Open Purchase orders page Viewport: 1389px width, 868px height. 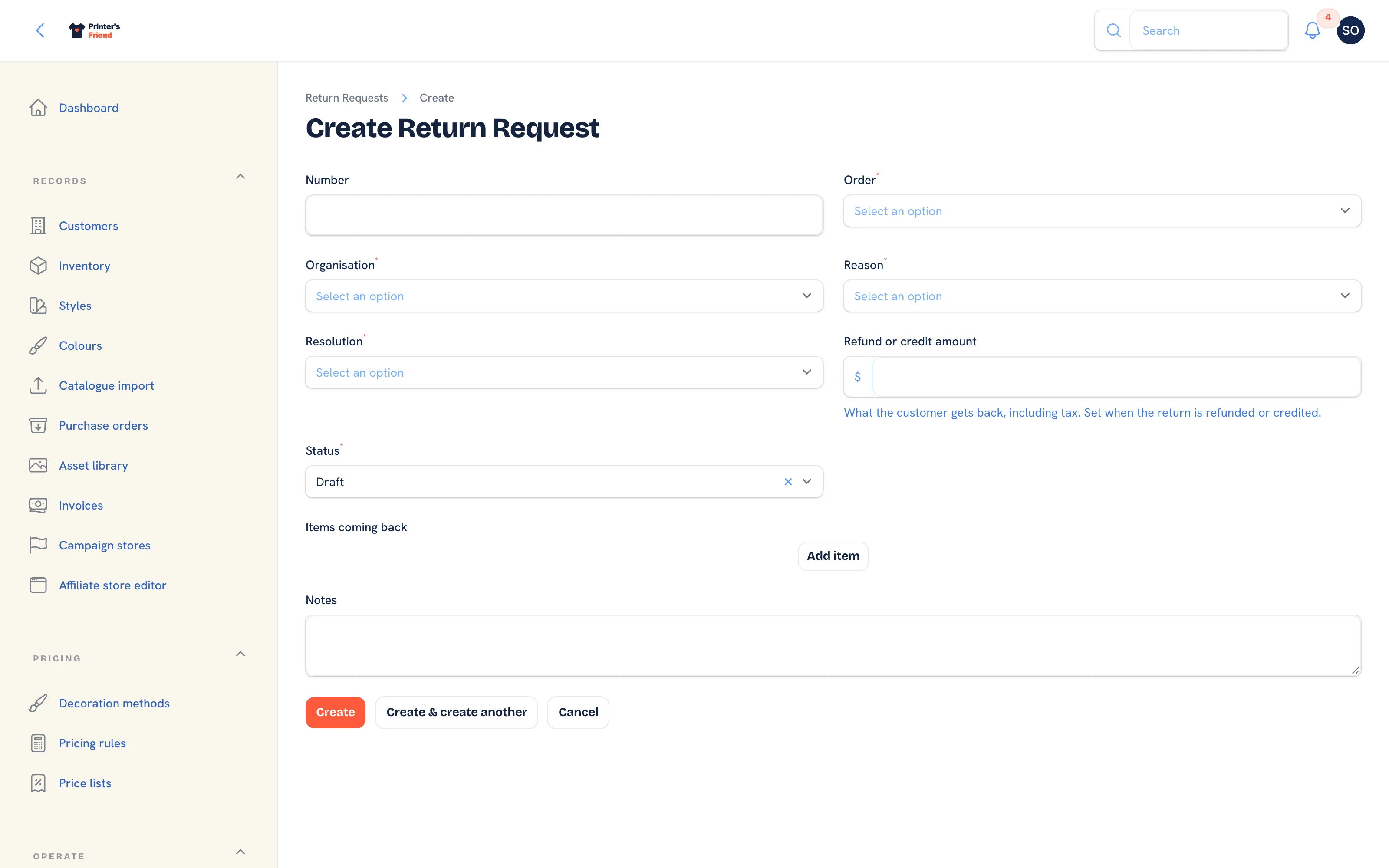tap(103, 425)
